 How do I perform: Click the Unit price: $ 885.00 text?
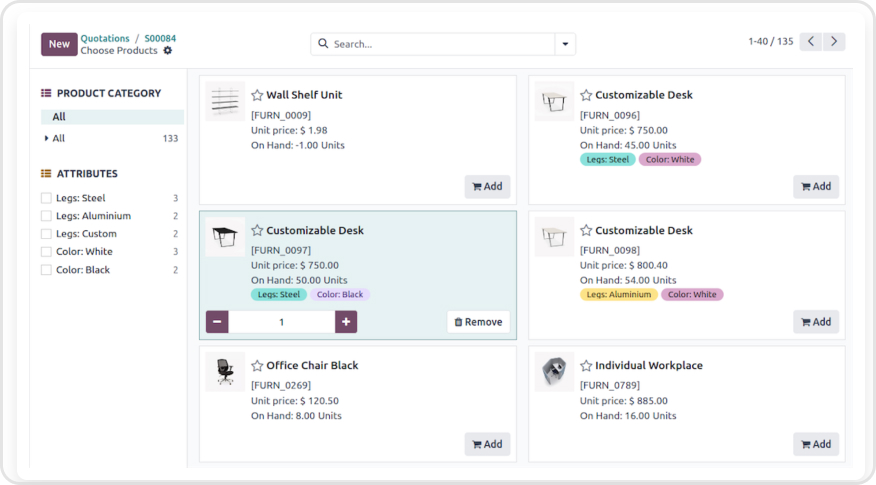623,401
